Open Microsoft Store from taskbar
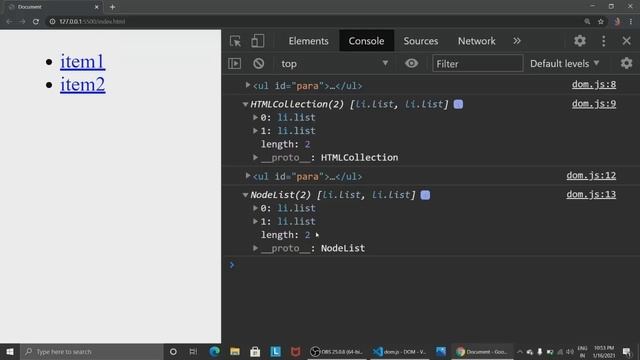Screen dimensions: 640x360 tap(255, 351)
